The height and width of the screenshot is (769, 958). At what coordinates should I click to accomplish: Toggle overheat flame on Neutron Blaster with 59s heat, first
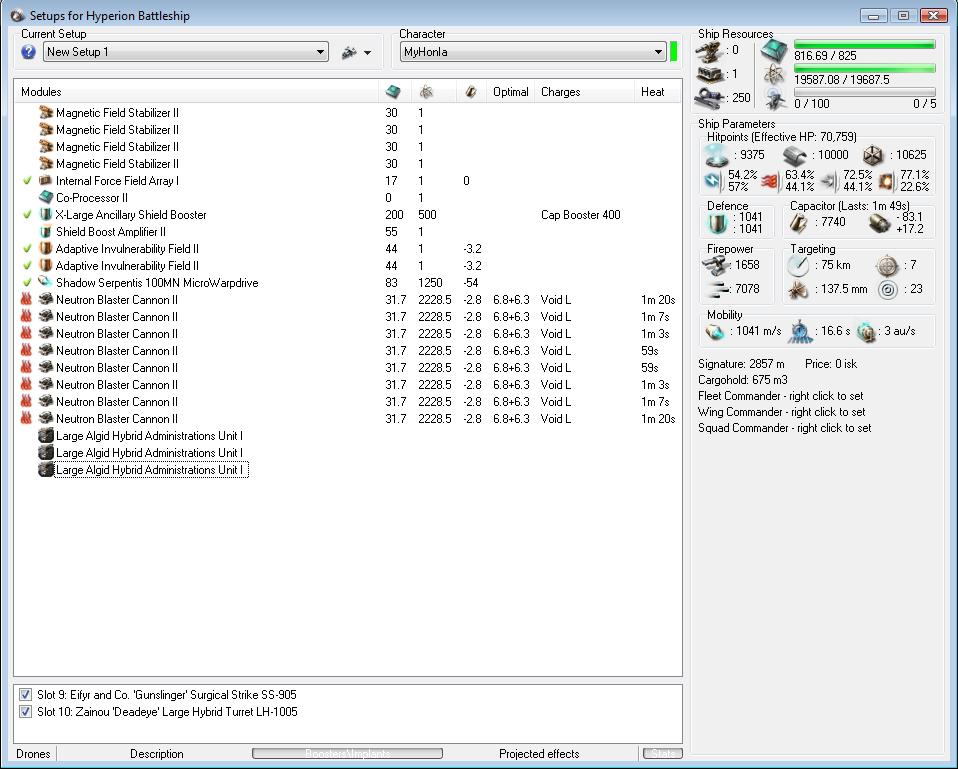26,351
